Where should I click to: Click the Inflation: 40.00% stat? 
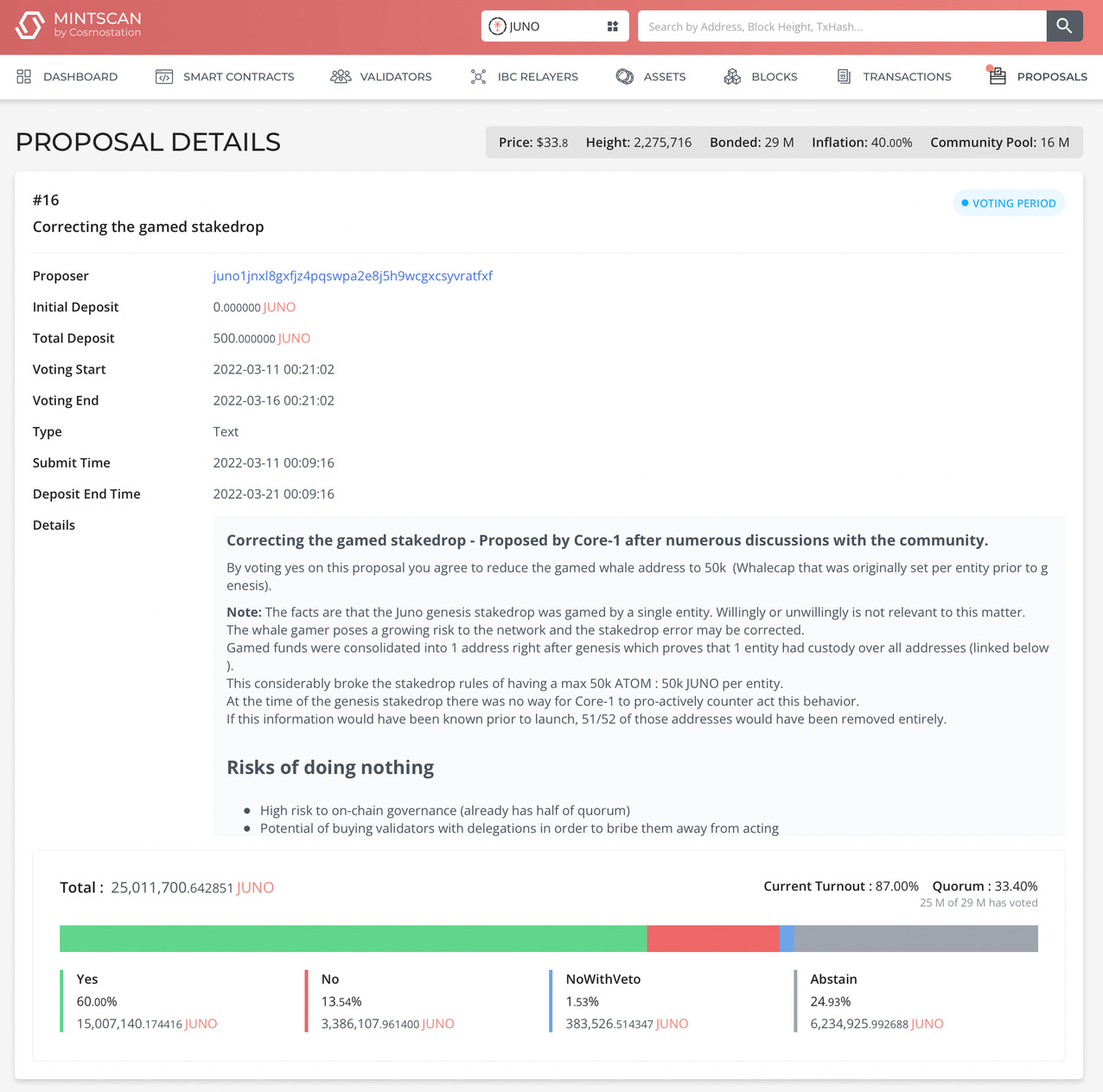(x=862, y=143)
